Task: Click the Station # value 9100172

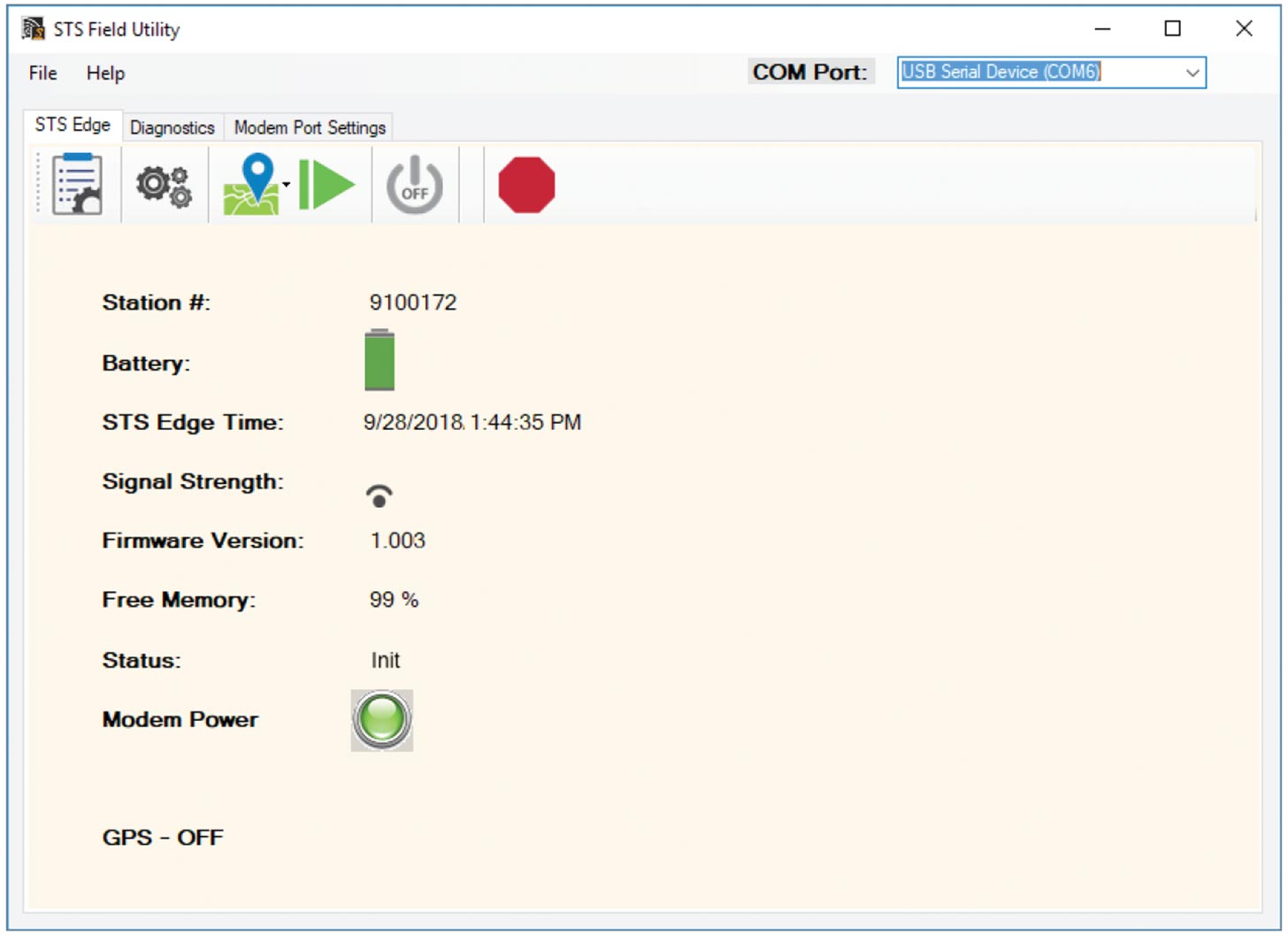Action: click(412, 302)
